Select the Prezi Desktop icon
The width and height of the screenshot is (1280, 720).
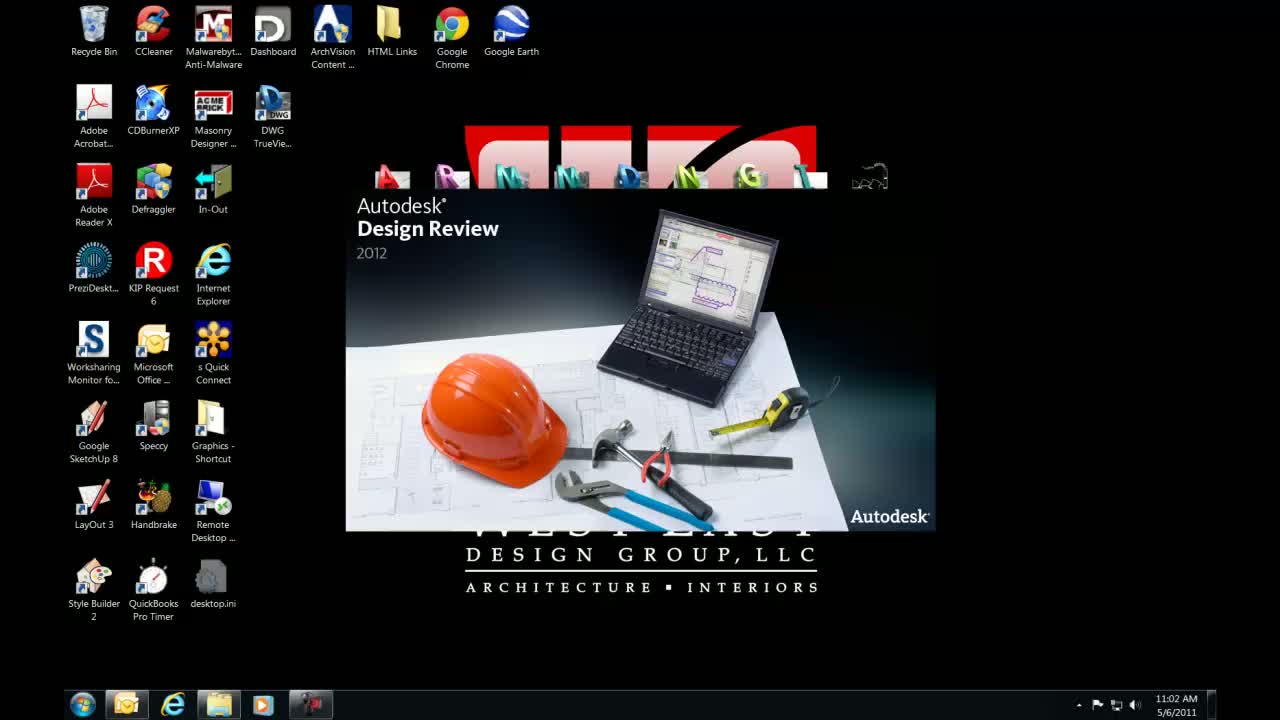(94, 269)
